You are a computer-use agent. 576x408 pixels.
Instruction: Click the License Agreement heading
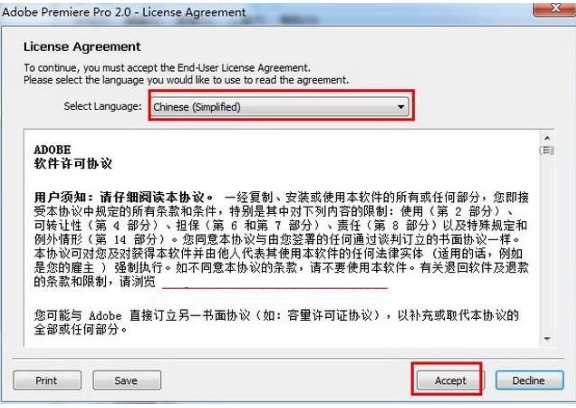click(82, 47)
